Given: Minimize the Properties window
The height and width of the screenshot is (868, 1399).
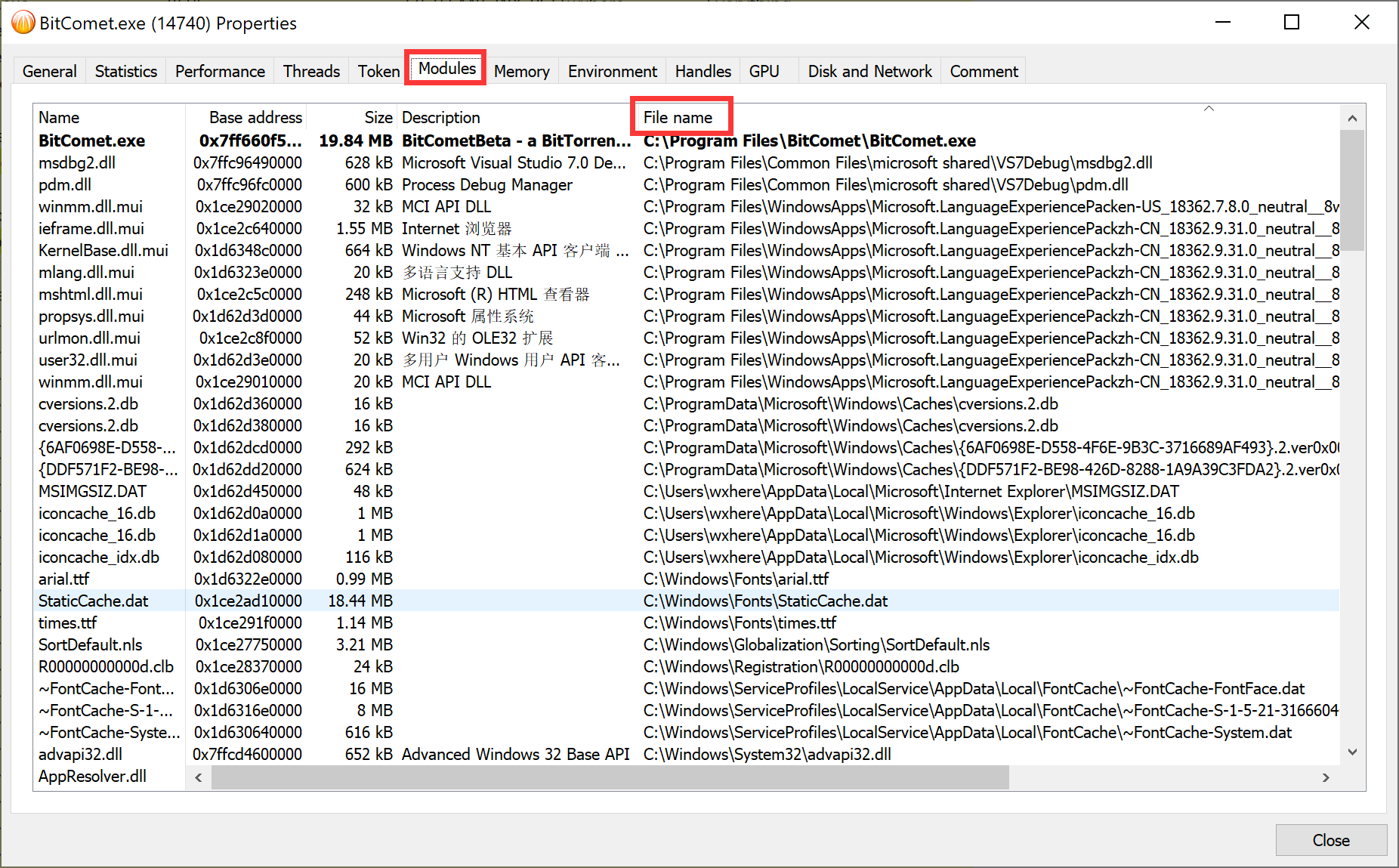Looking at the screenshot, I should coord(1223,23).
